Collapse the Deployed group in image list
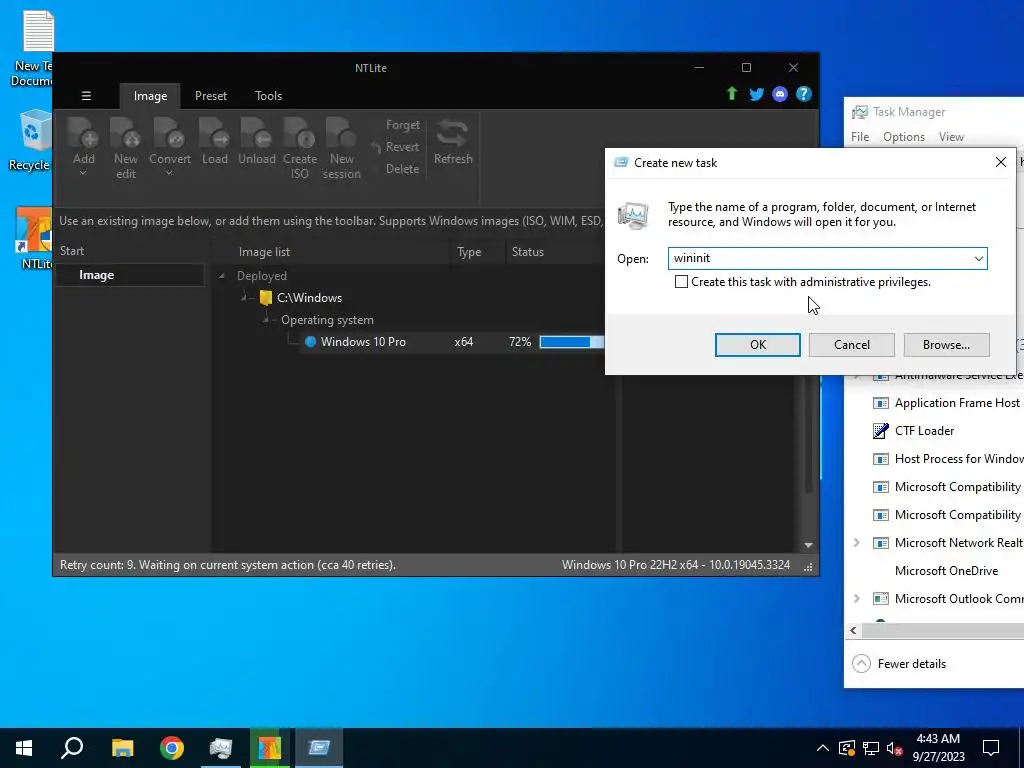The height and width of the screenshot is (768, 1024). [x=222, y=276]
